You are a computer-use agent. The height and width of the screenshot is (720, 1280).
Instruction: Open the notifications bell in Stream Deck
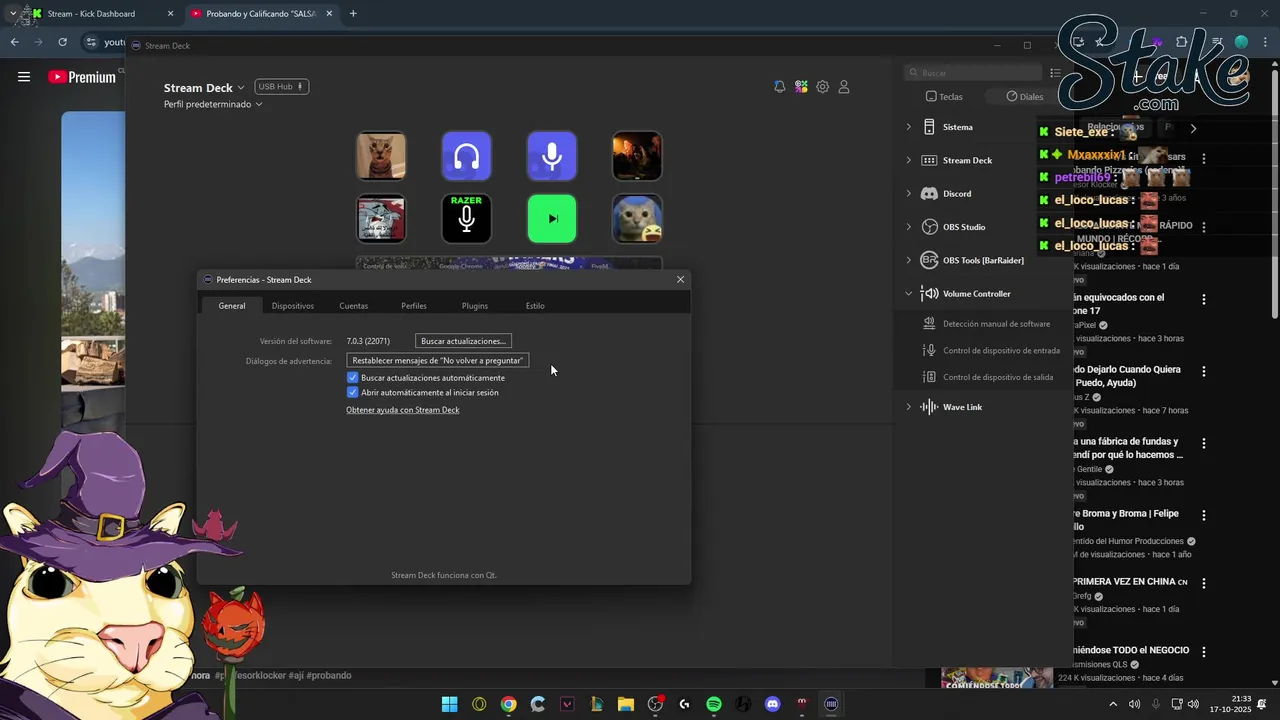[779, 87]
